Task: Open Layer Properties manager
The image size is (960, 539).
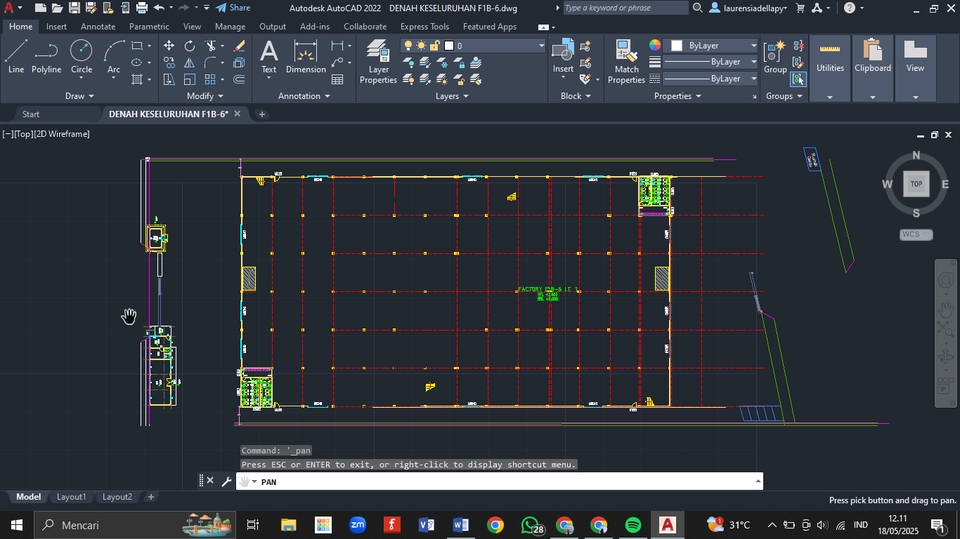Action: coord(378,61)
